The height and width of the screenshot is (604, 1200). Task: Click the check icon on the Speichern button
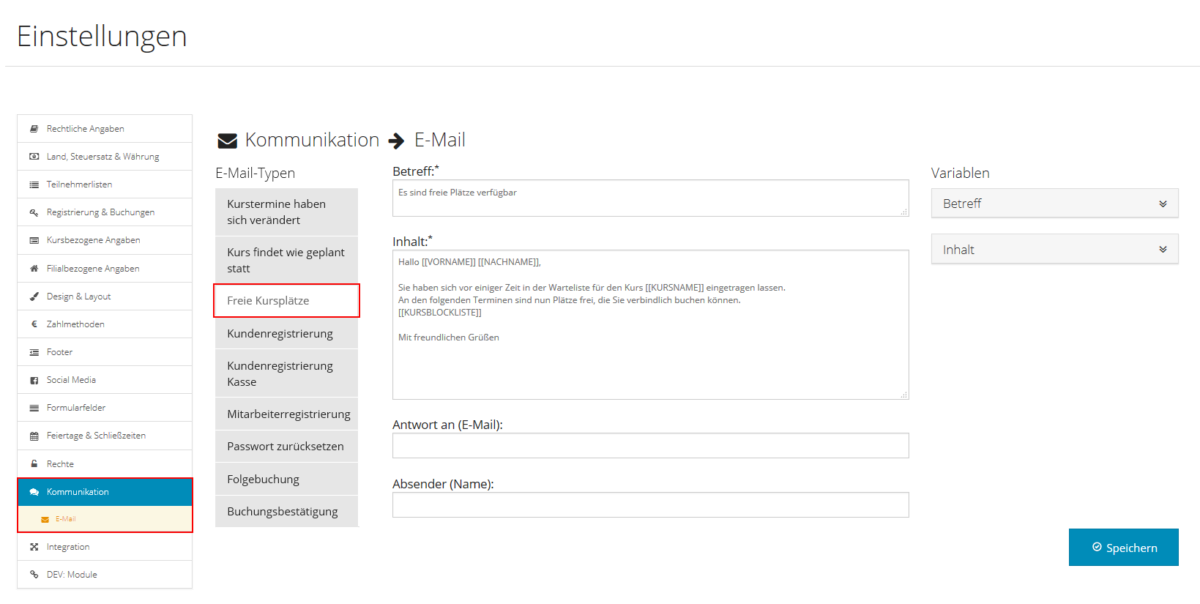[x=1097, y=548]
